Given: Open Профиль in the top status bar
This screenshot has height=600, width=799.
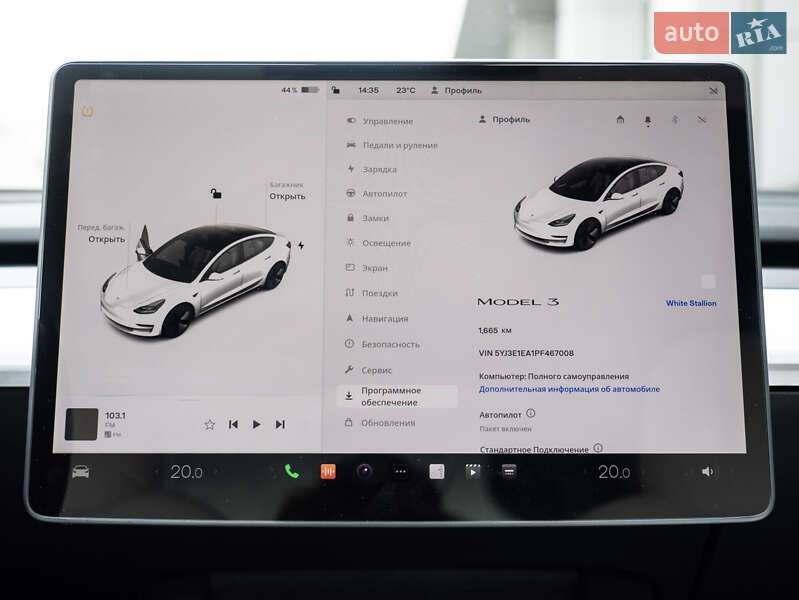Looking at the screenshot, I should (457, 90).
